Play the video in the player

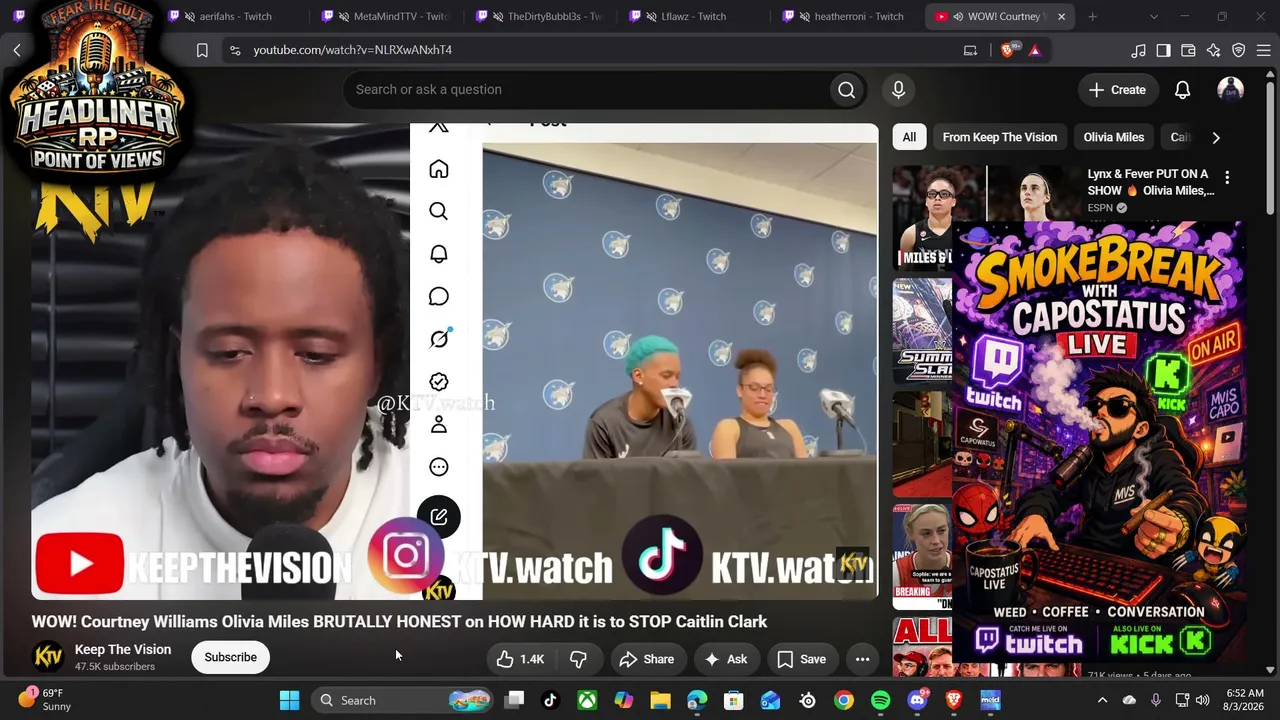click(x=455, y=360)
